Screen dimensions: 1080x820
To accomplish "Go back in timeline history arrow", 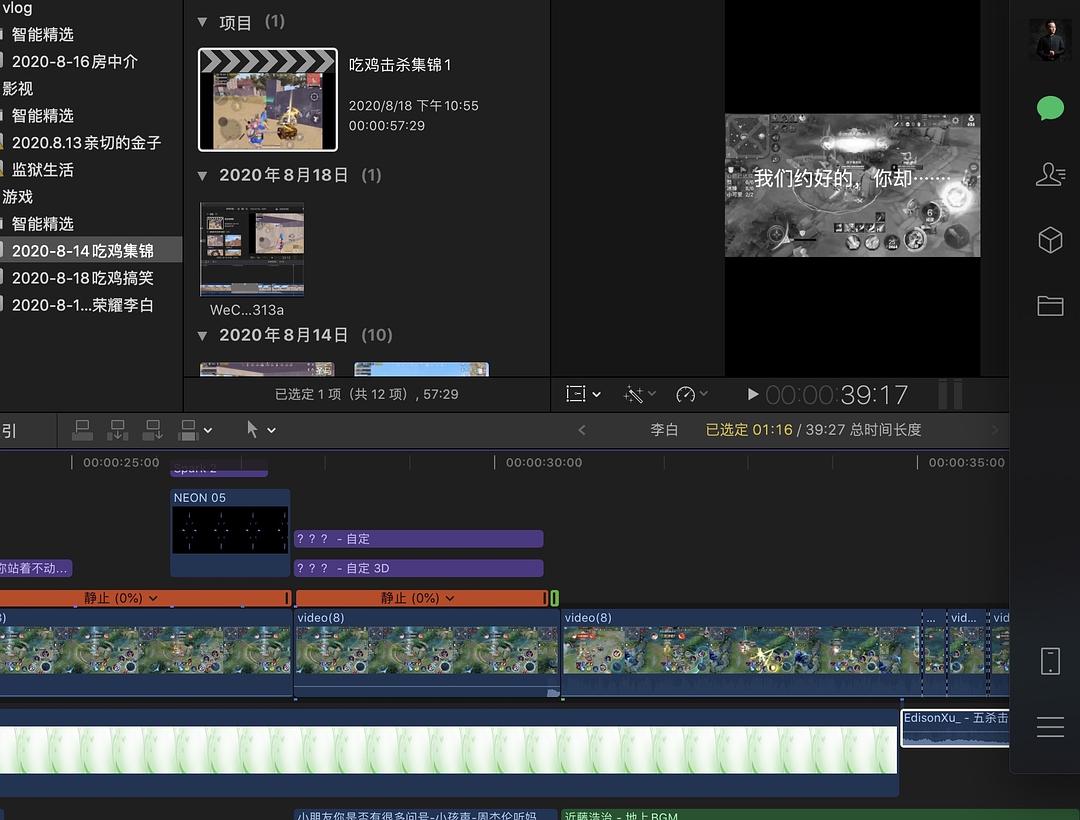I will 582,430.
